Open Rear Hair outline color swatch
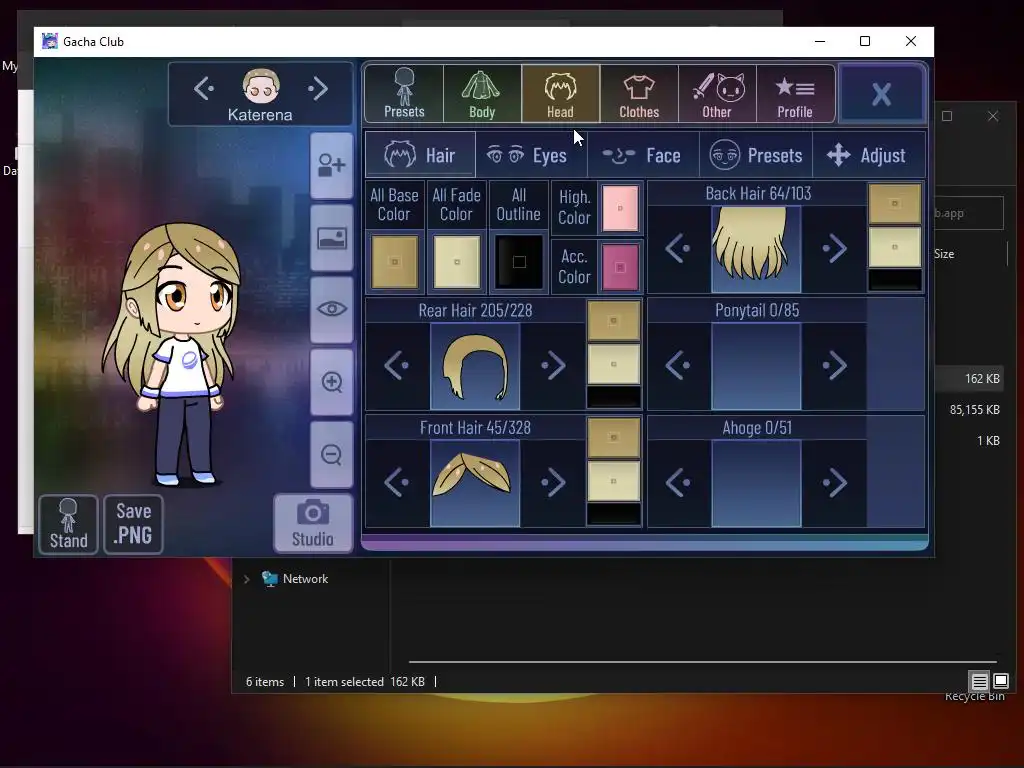This screenshot has width=1024, height=768. 614,396
